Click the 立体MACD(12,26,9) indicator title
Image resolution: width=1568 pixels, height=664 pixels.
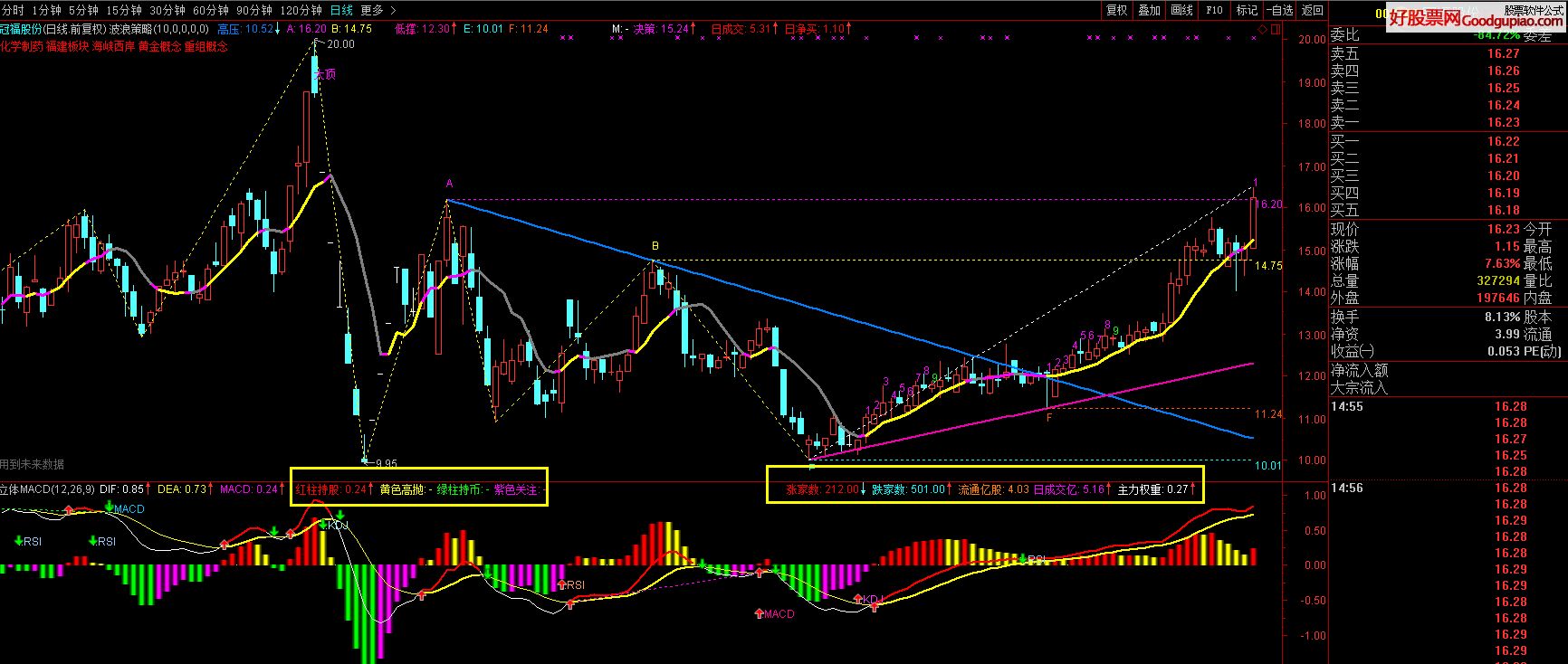[x=47, y=489]
